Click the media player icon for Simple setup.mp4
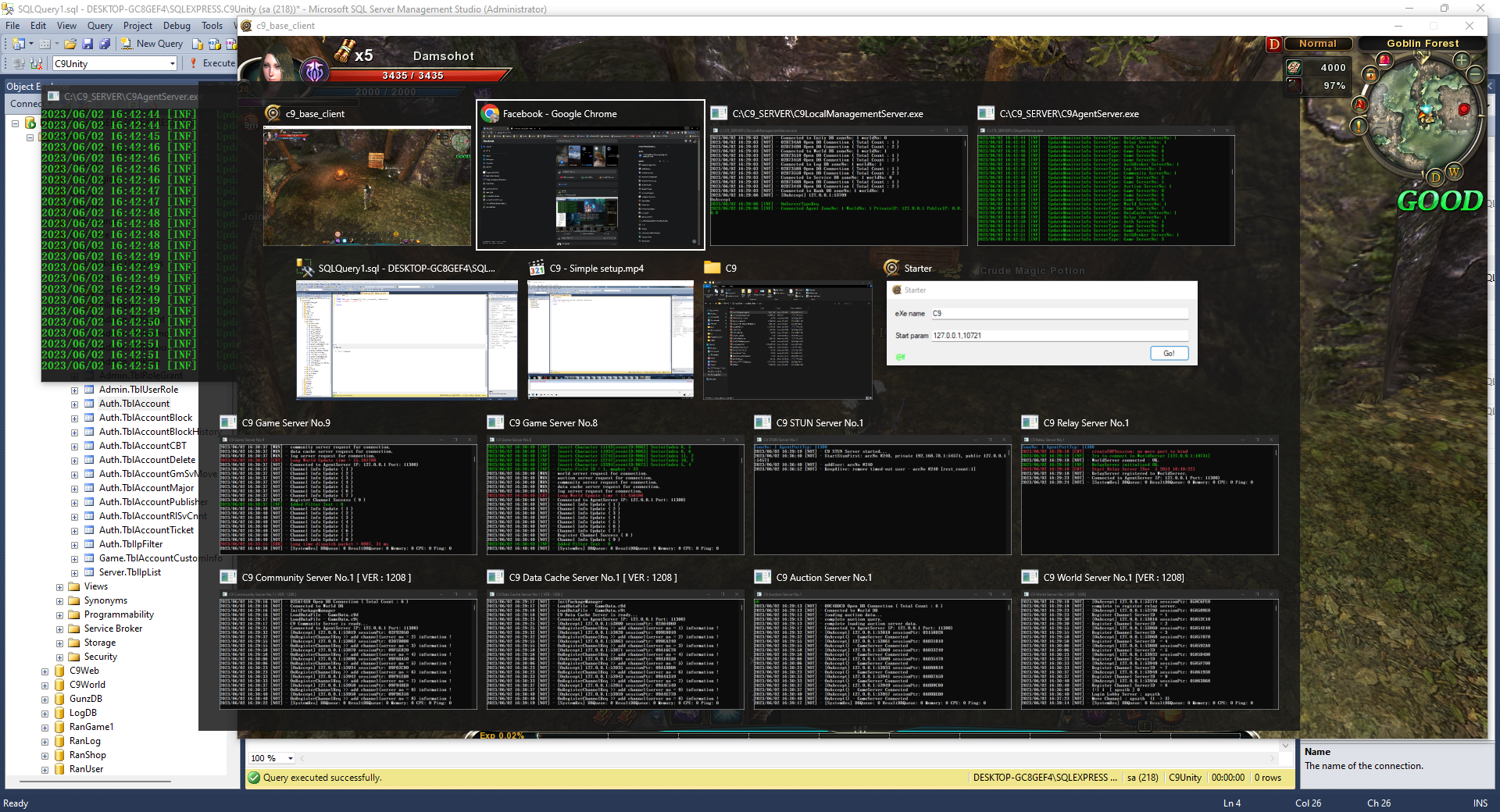The width and height of the screenshot is (1500, 812). click(x=536, y=268)
